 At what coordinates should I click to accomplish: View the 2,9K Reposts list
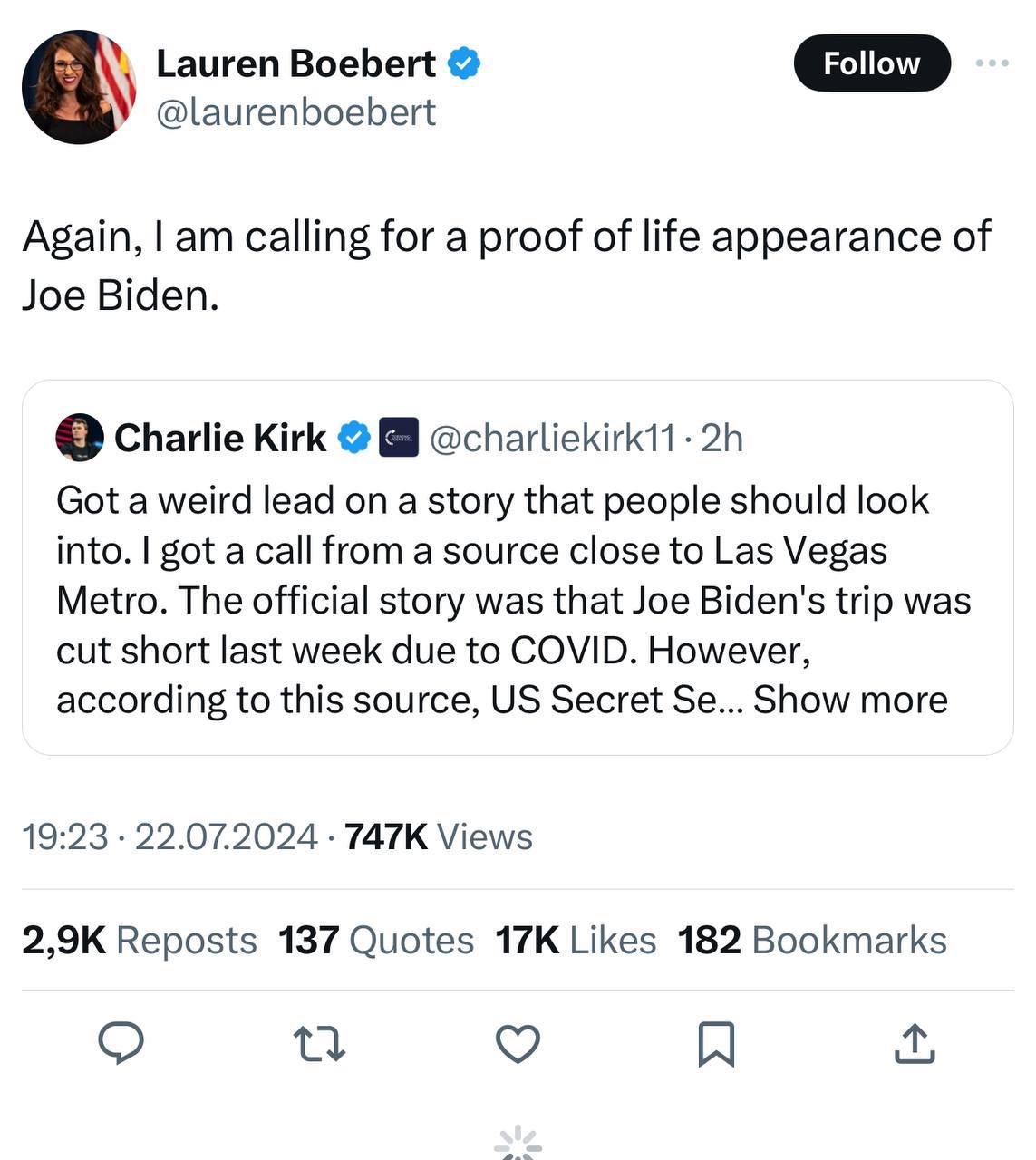pyautogui.click(x=140, y=941)
